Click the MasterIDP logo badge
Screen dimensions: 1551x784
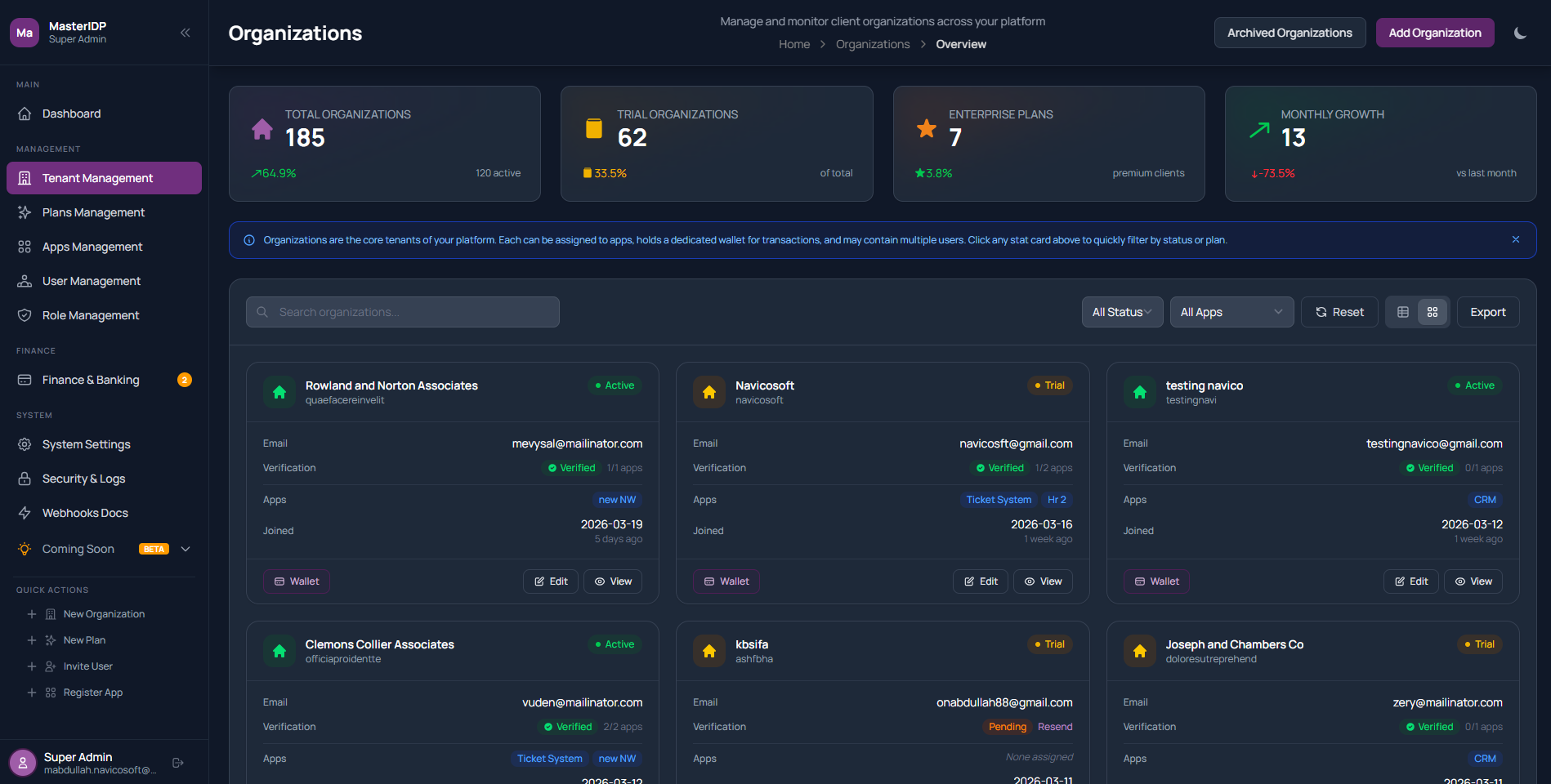coord(25,33)
